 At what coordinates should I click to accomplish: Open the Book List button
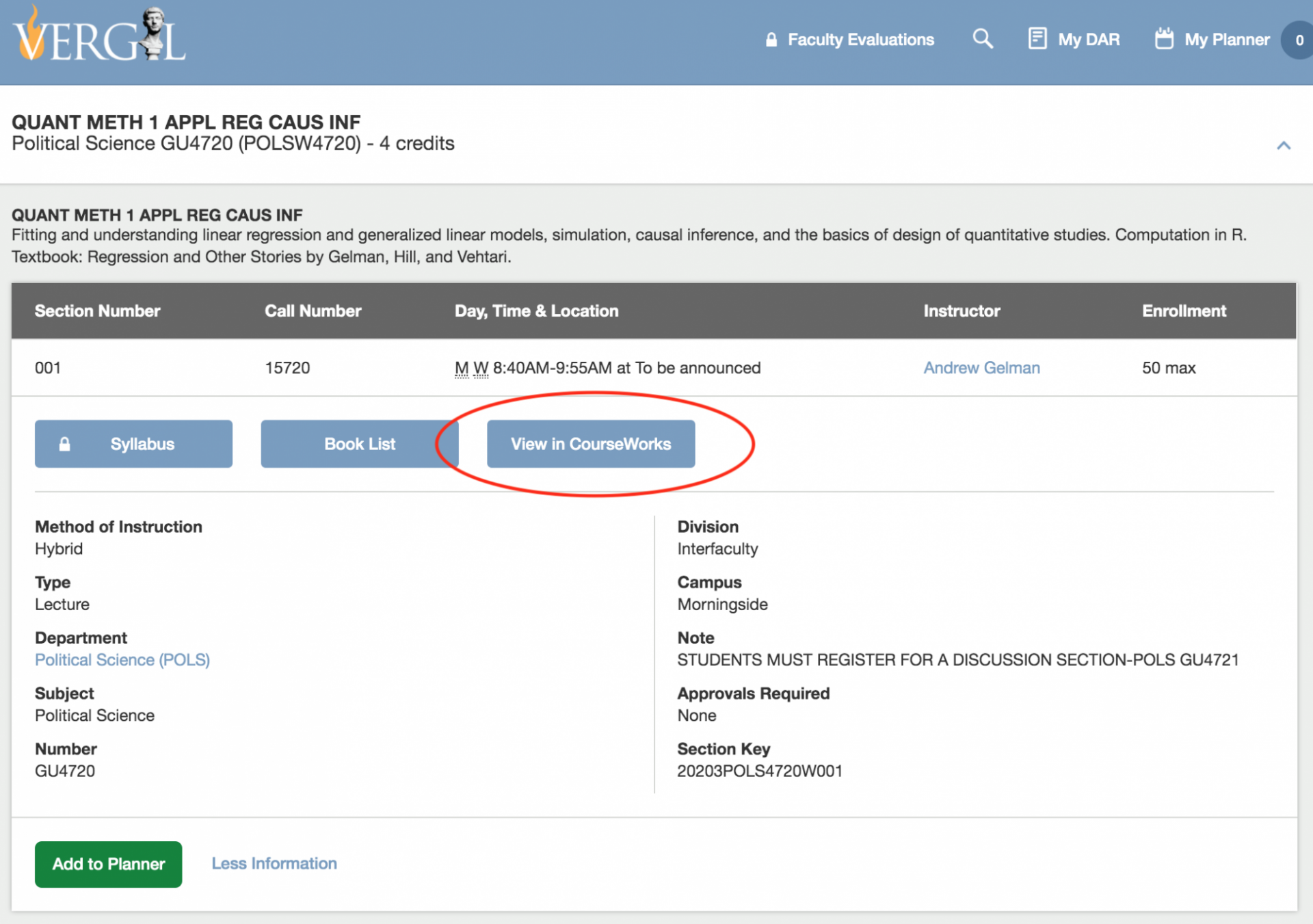click(x=359, y=444)
